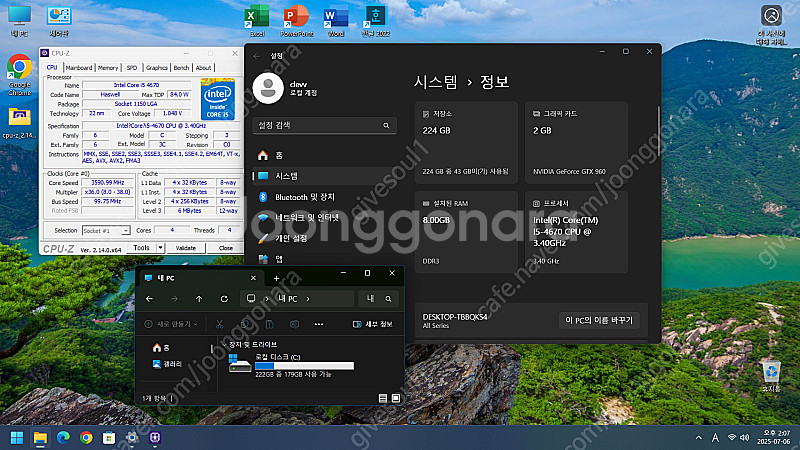Image resolution: width=800 pixels, height=450 pixels.
Task: Open the CPU-Z icon on the taskbar
Action: pyautogui.click(x=155, y=438)
